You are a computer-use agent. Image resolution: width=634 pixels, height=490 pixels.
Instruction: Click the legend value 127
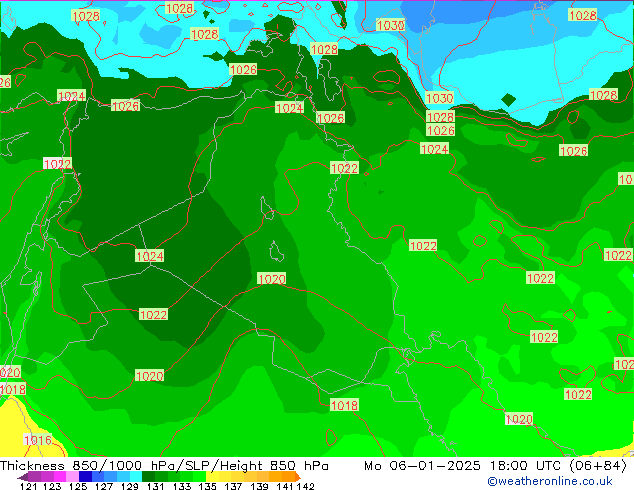(104, 486)
